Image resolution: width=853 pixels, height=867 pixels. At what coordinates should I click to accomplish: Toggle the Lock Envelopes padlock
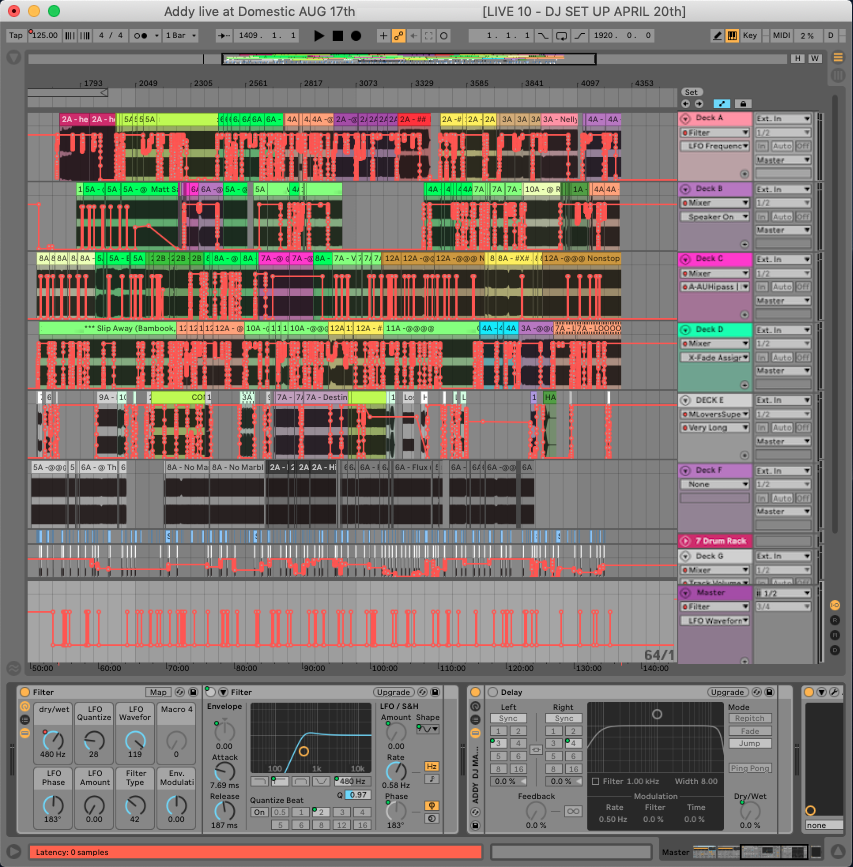(743, 103)
